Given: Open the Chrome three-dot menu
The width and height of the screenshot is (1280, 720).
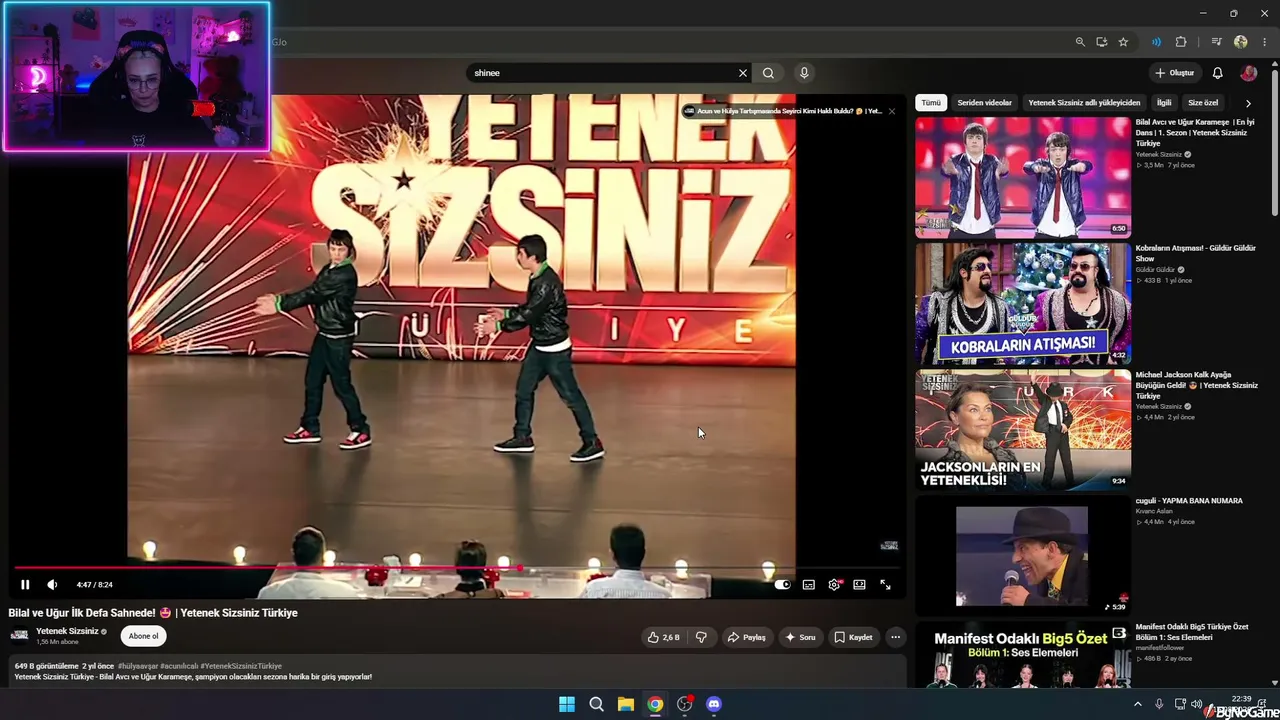Looking at the screenshot, I should (1264, 42).
